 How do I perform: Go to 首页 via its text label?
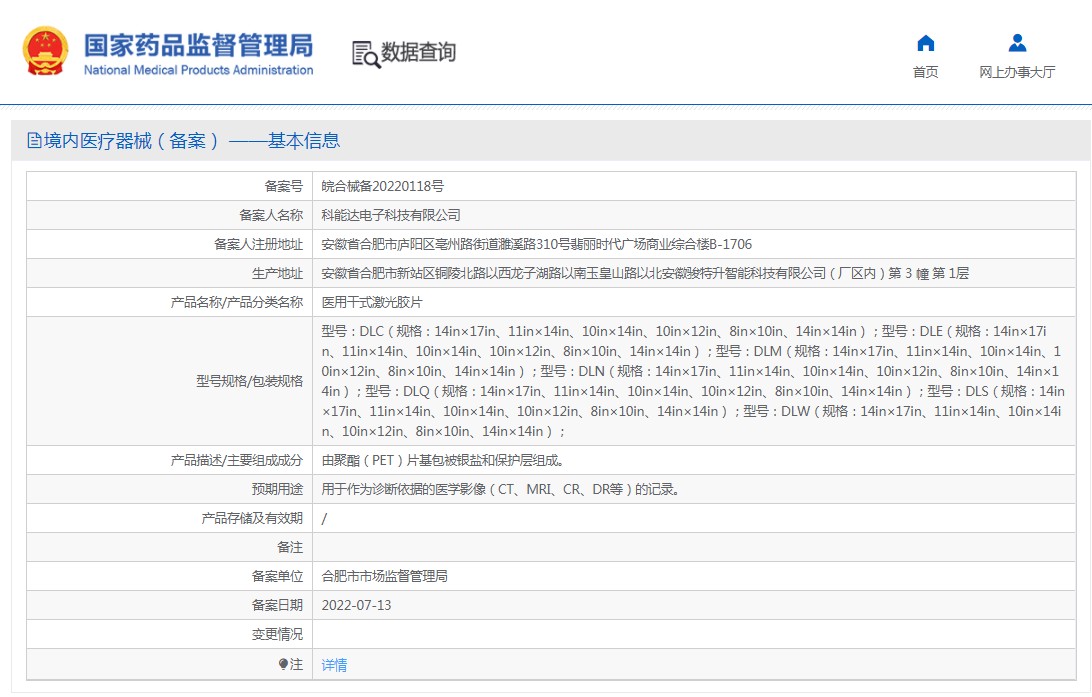pos(925,72)
